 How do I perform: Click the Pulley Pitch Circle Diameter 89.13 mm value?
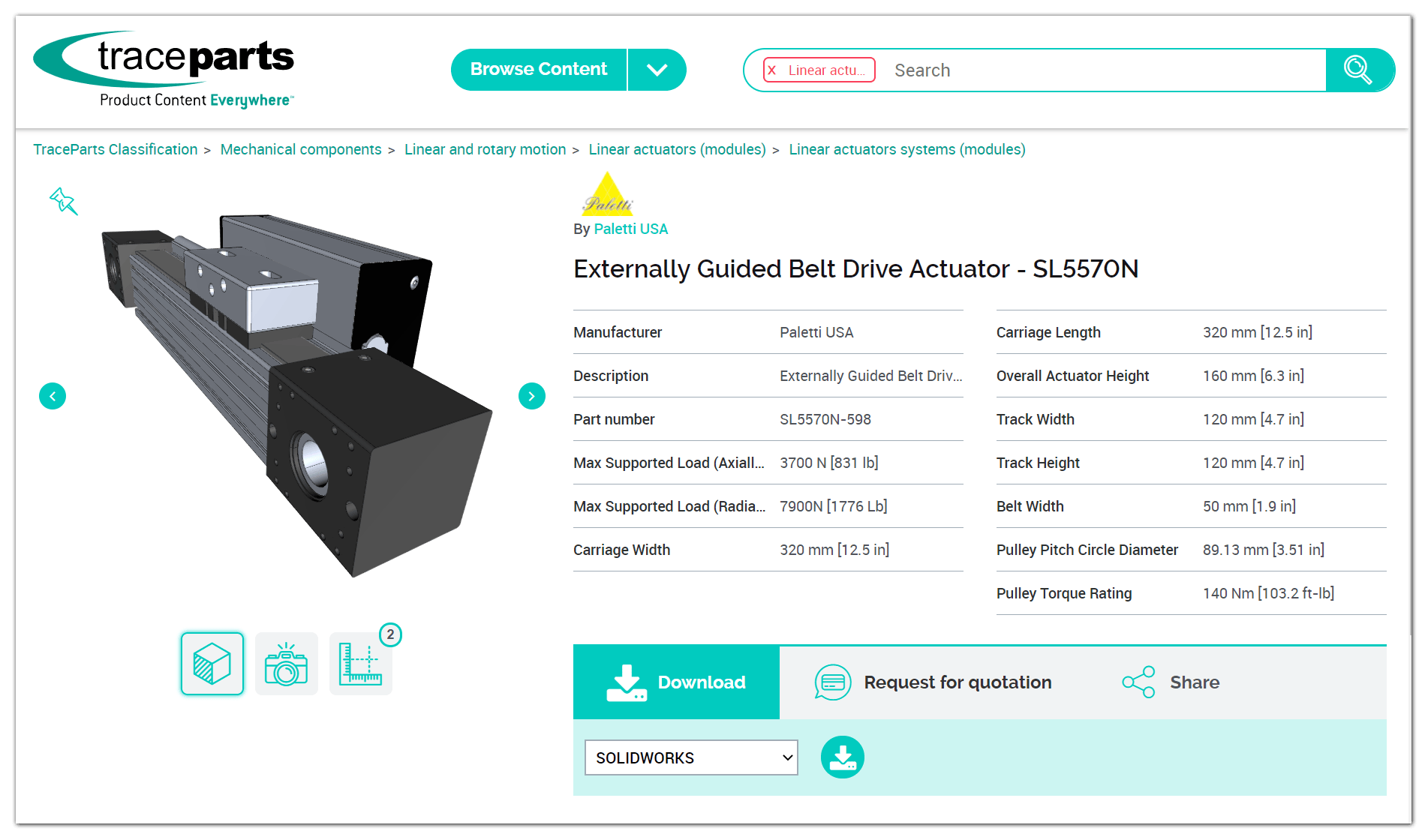1264,550
